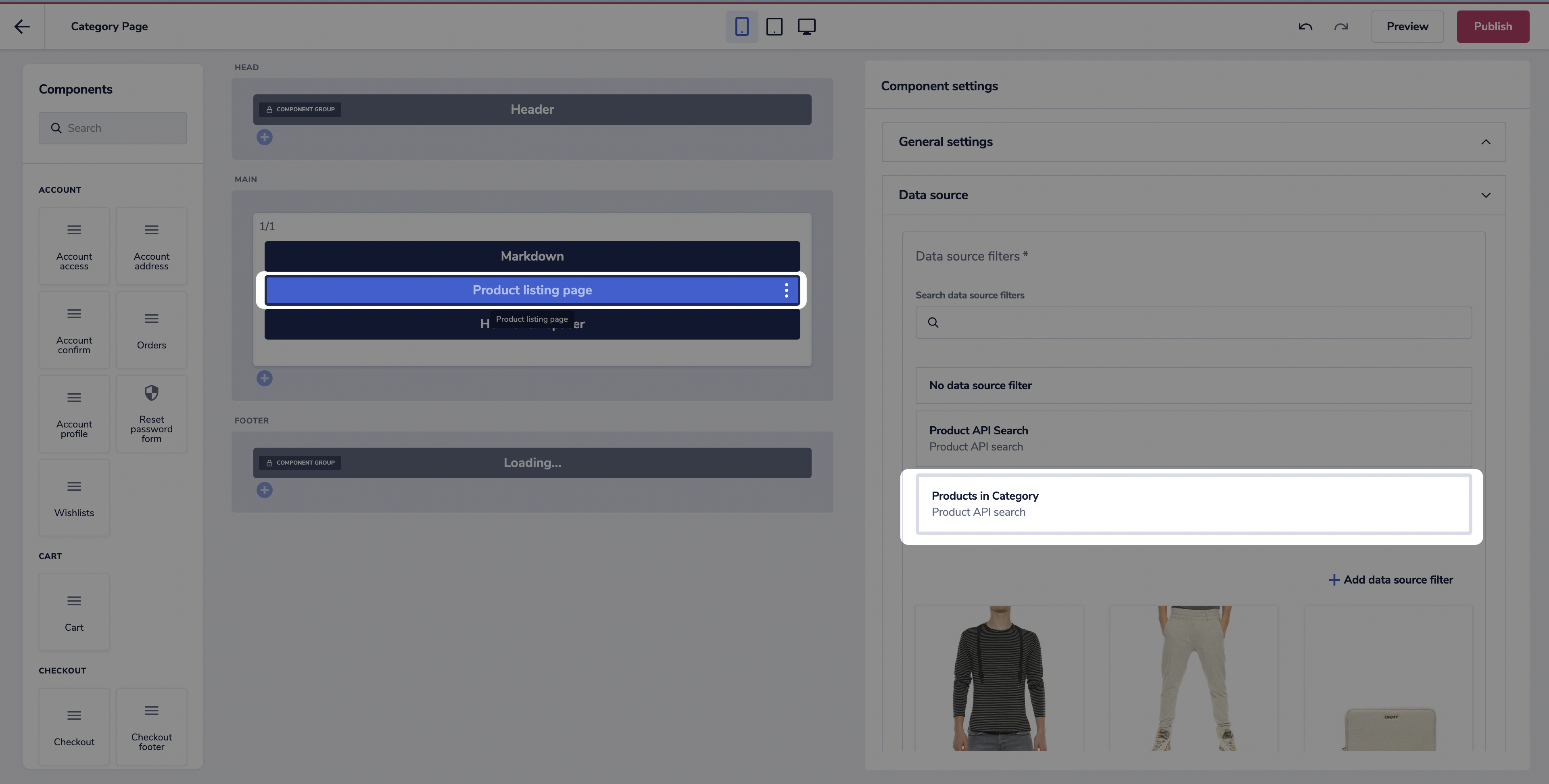Select the Products in Category filter
1549x784 pixels.
pos(1193,504)
